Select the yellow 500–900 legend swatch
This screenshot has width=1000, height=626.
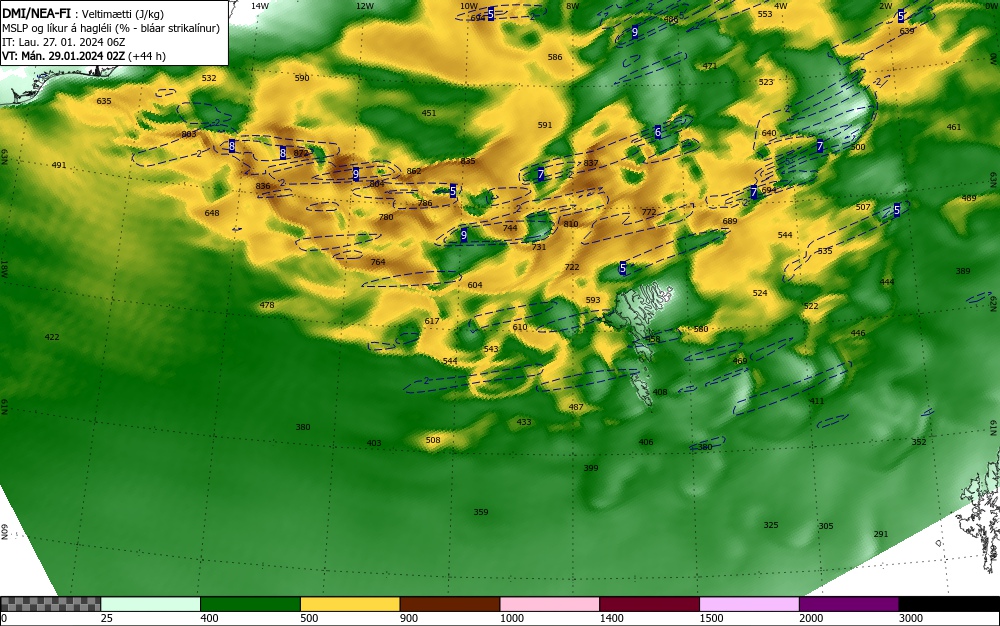pyautogui.click(x=350, y=604)
